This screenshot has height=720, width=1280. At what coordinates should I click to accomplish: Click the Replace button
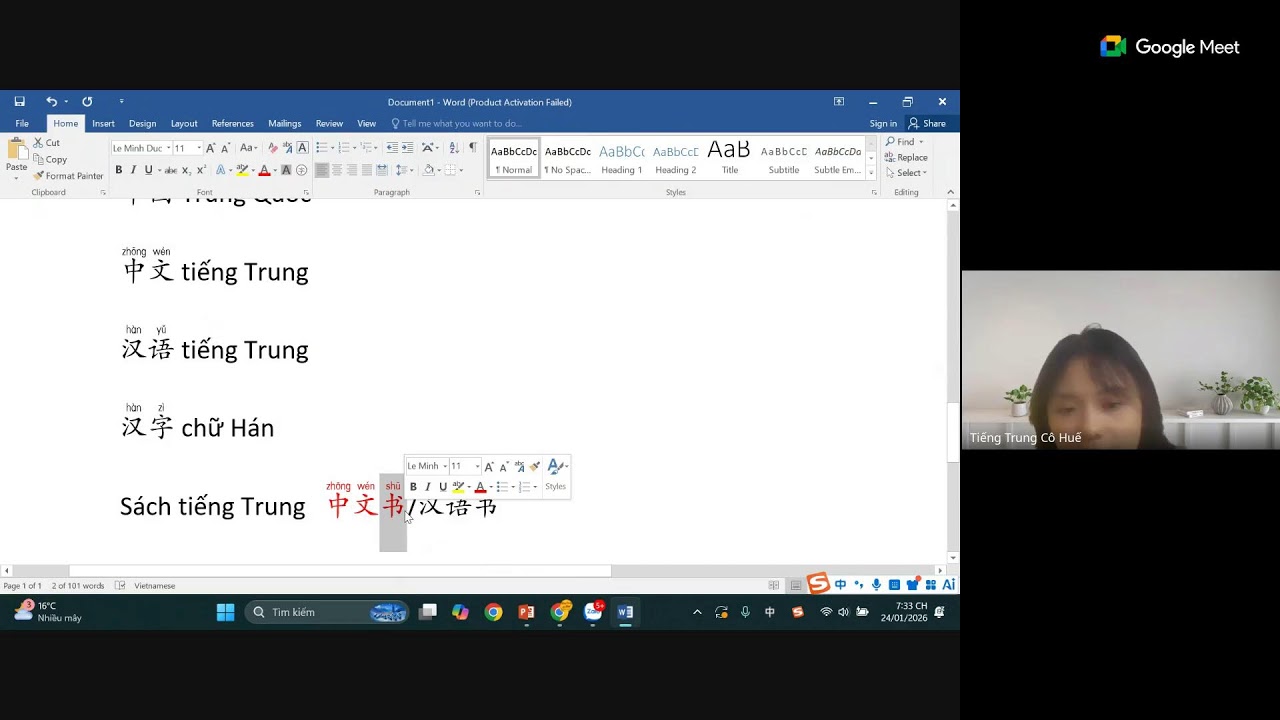coord(907,157)
